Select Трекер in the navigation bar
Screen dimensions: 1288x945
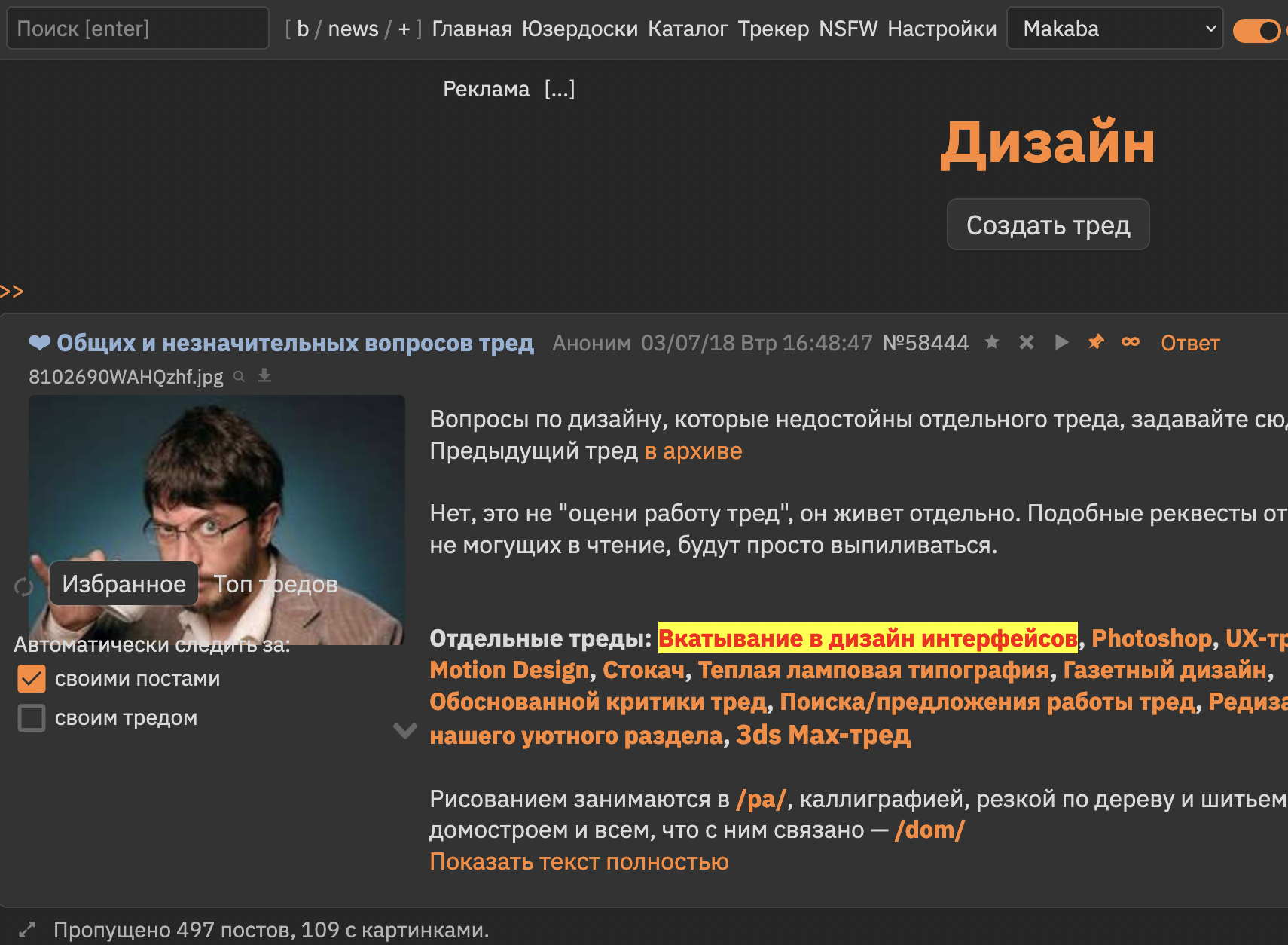773,29
